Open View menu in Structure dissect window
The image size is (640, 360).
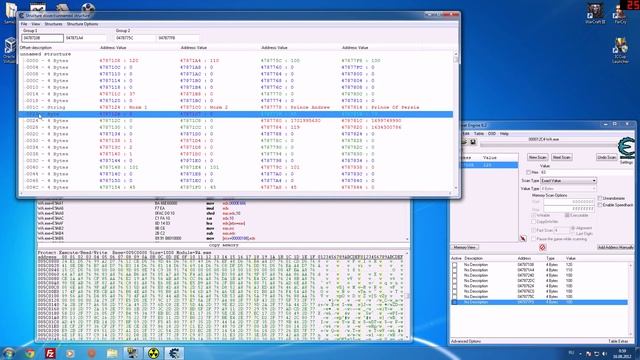coord(36,24)
